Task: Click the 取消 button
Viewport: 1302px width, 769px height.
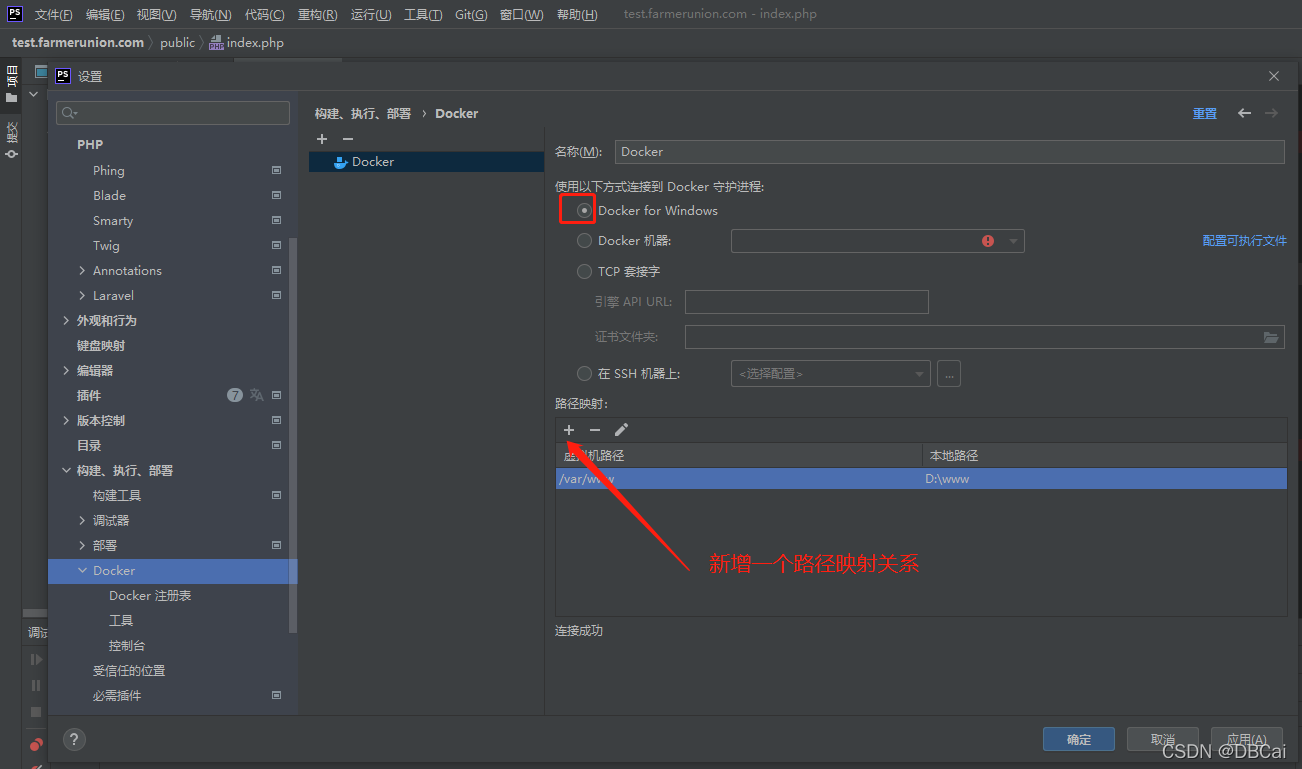Action: 1163,740
